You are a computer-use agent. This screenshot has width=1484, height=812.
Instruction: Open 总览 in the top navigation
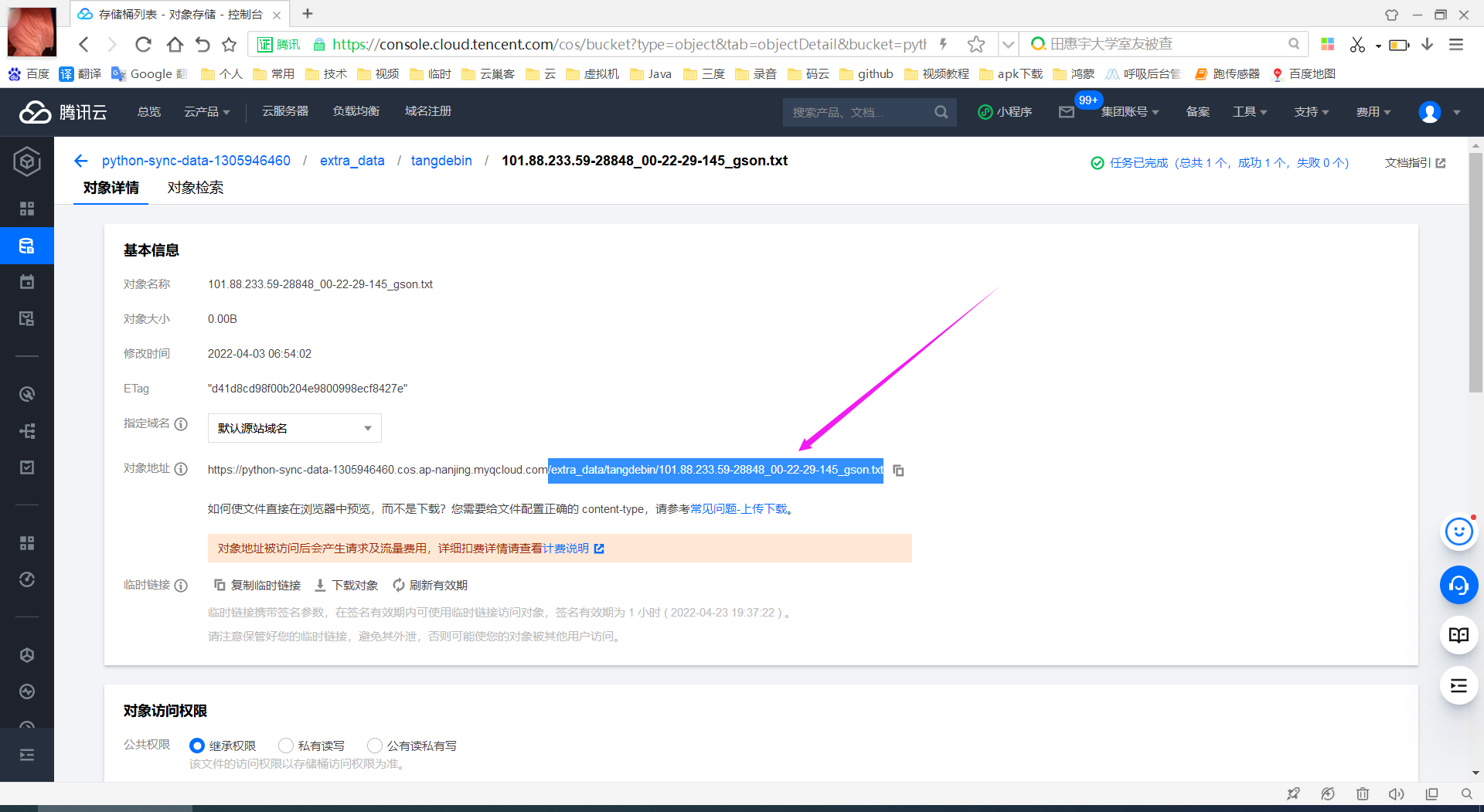point(149,112)
